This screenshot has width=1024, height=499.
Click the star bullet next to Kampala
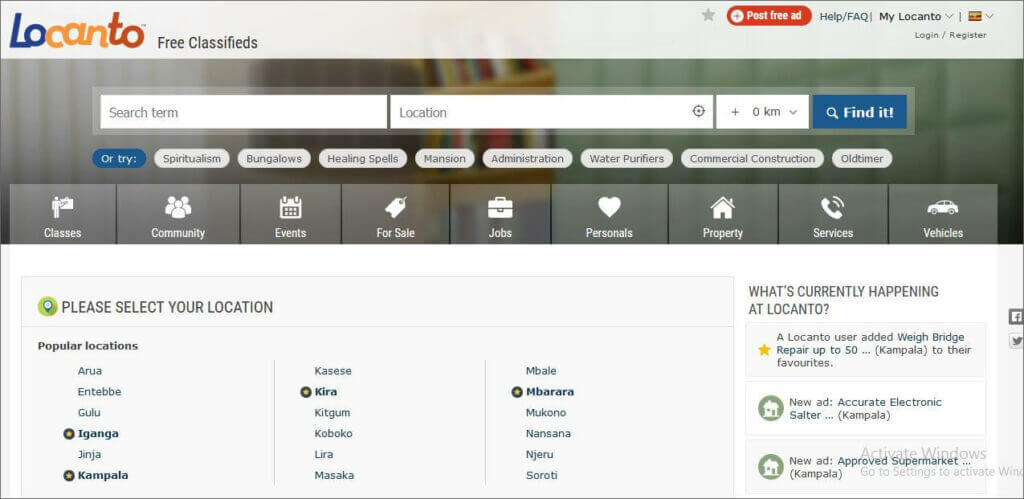click(x=69, y=475)
